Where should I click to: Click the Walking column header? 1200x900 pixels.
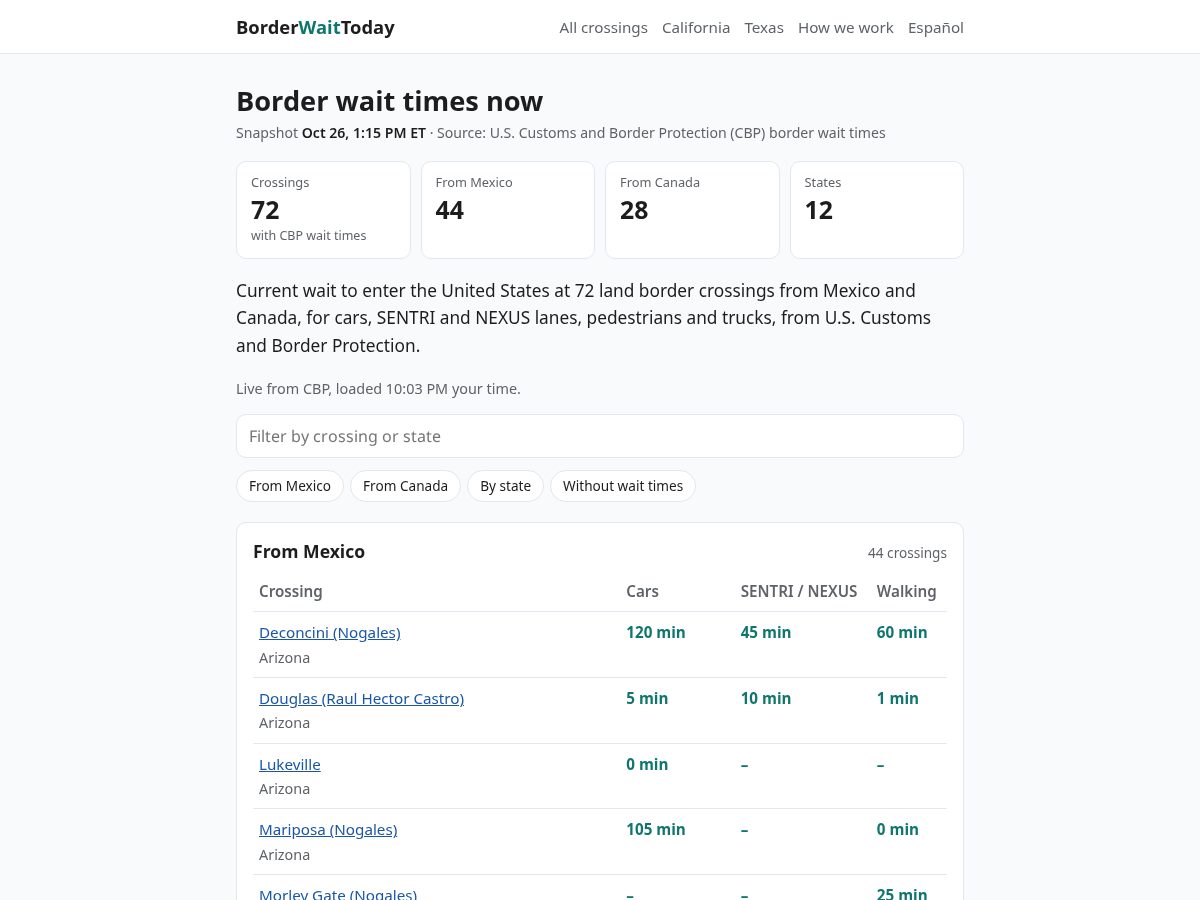click(x=906, y=591)
